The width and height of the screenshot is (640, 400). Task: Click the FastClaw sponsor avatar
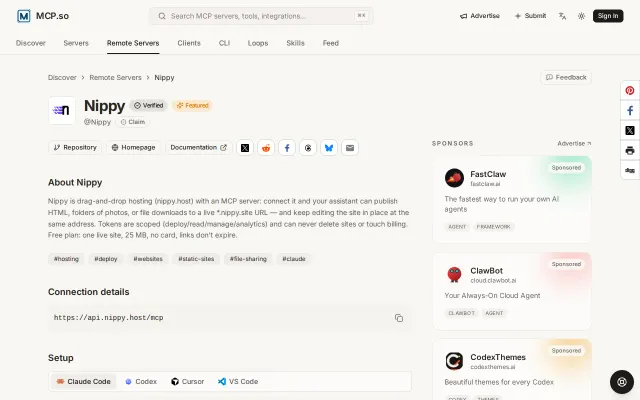tap(454, 178)
